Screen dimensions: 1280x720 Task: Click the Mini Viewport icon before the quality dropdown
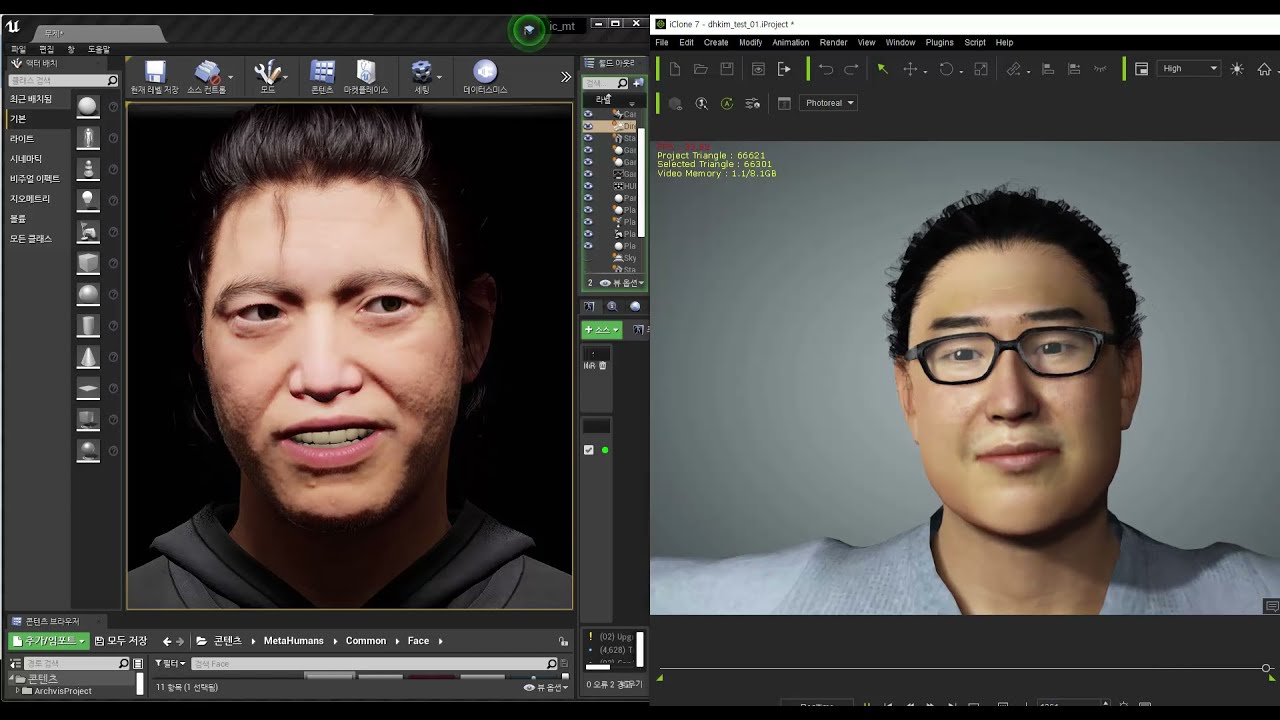[1141, 69]
